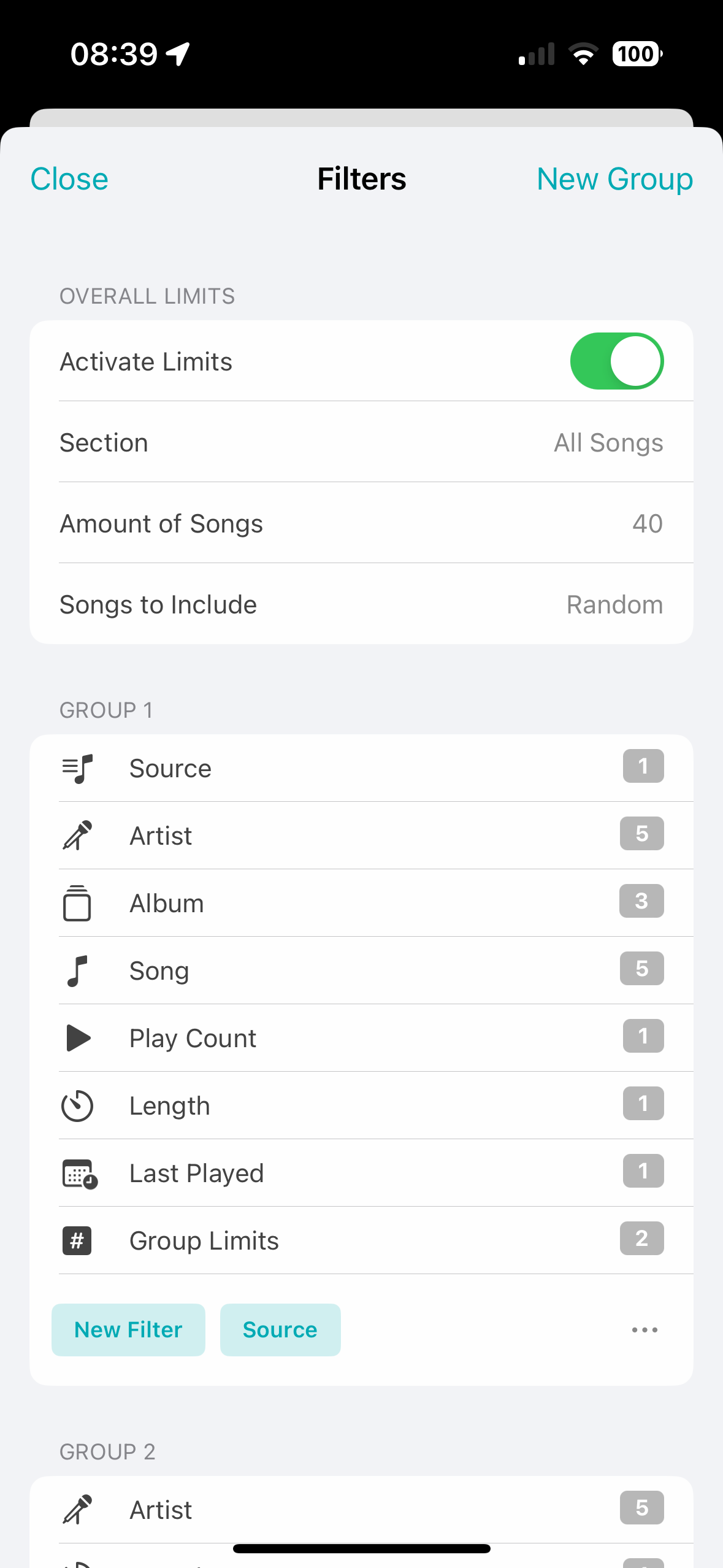Tap the Group 2 Artist microphone icon
Image resolution: width=723 pixels, height=1568 pixels.
pyautogui.click(x=77, y=1510)
